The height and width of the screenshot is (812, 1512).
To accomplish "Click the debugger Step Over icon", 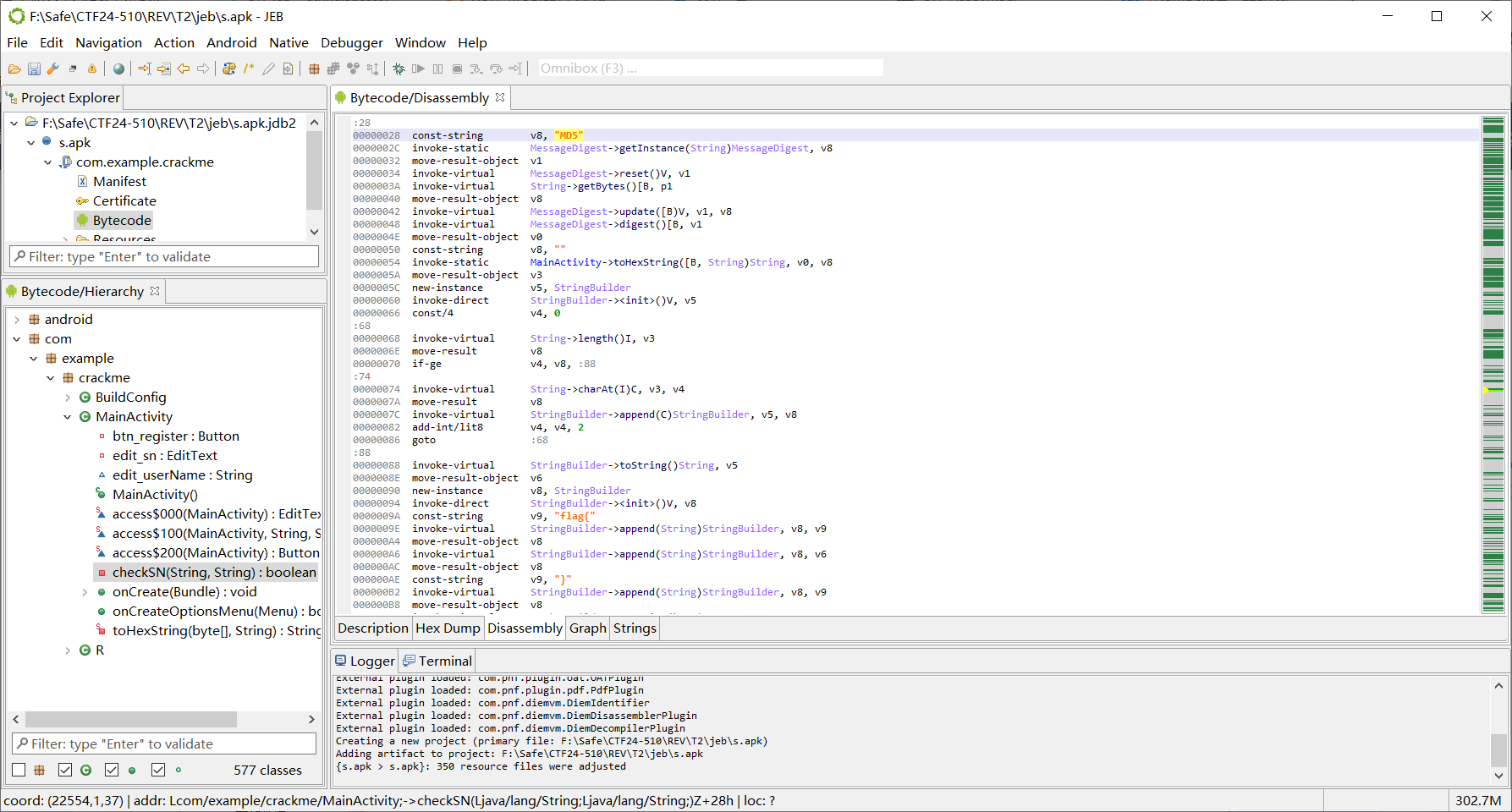I will tap(496, 69).
